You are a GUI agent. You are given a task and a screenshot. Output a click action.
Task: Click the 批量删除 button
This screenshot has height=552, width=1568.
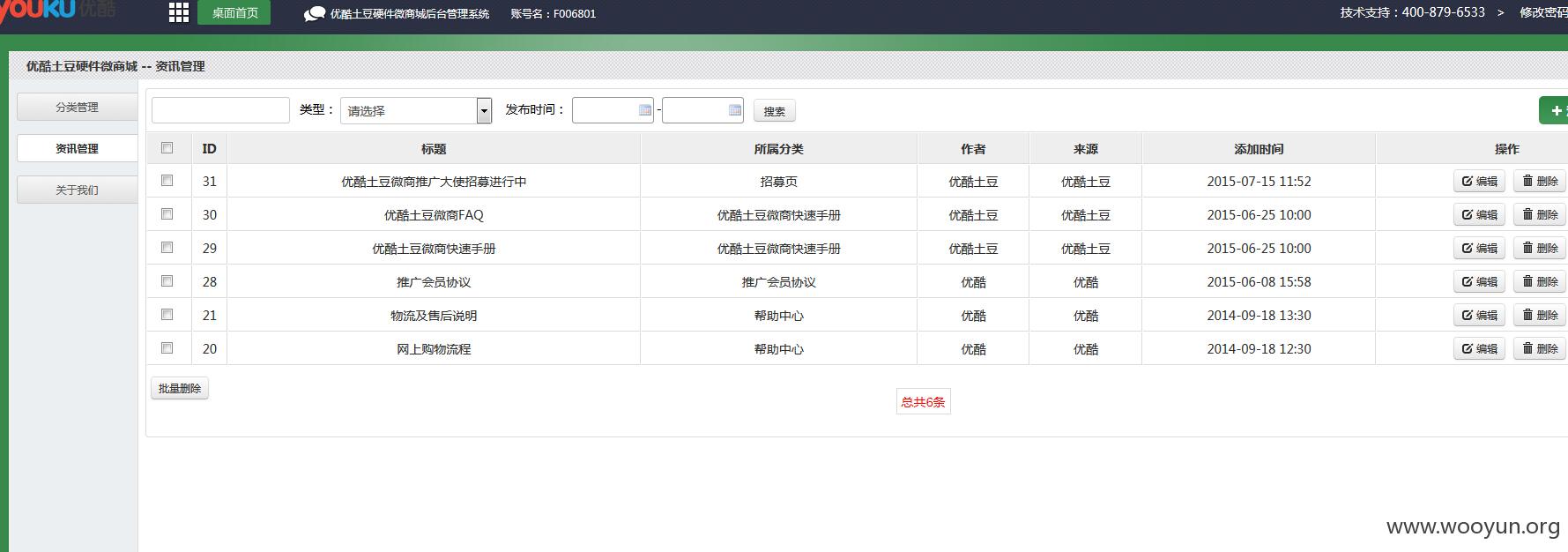[180, 388]
